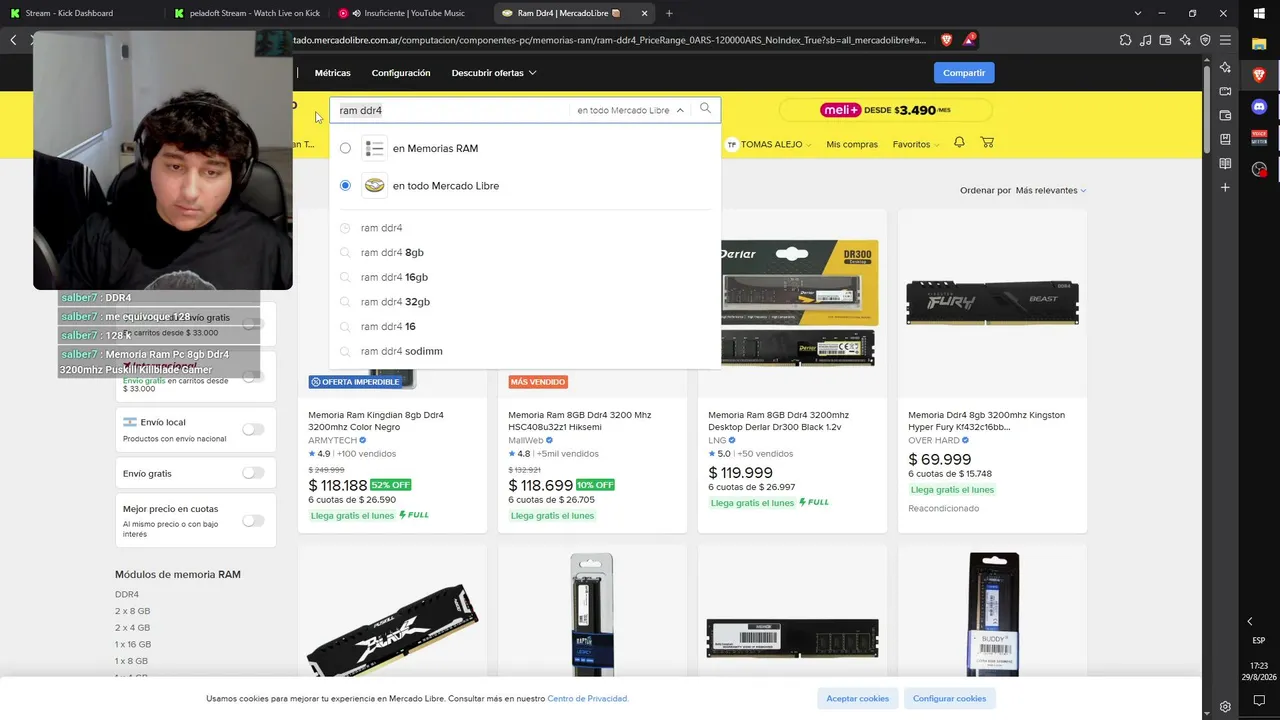Open the wallet icon in the sidebar
Viewport: 1280px width, 720px height.
(x=1225, y=115)
